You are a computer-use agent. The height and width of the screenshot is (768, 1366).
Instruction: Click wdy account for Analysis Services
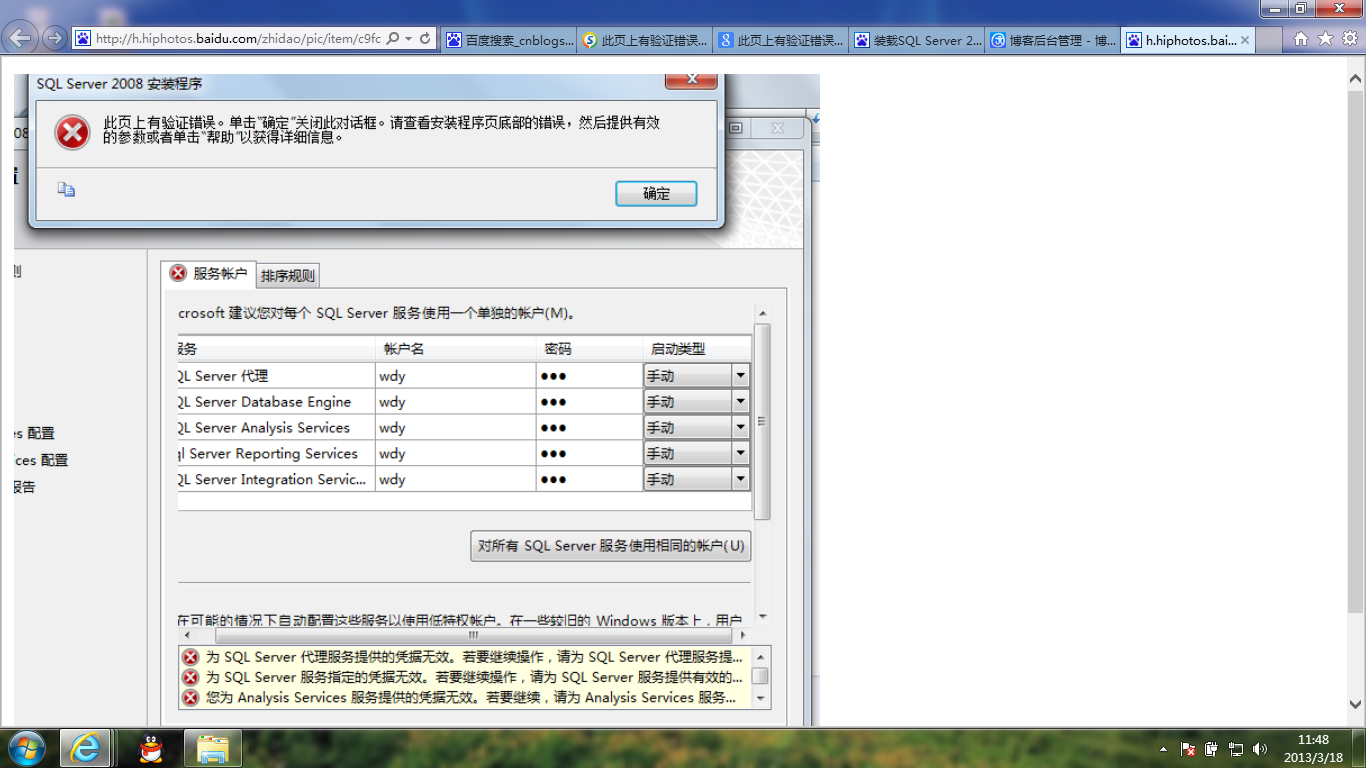(x=455, y=428)
